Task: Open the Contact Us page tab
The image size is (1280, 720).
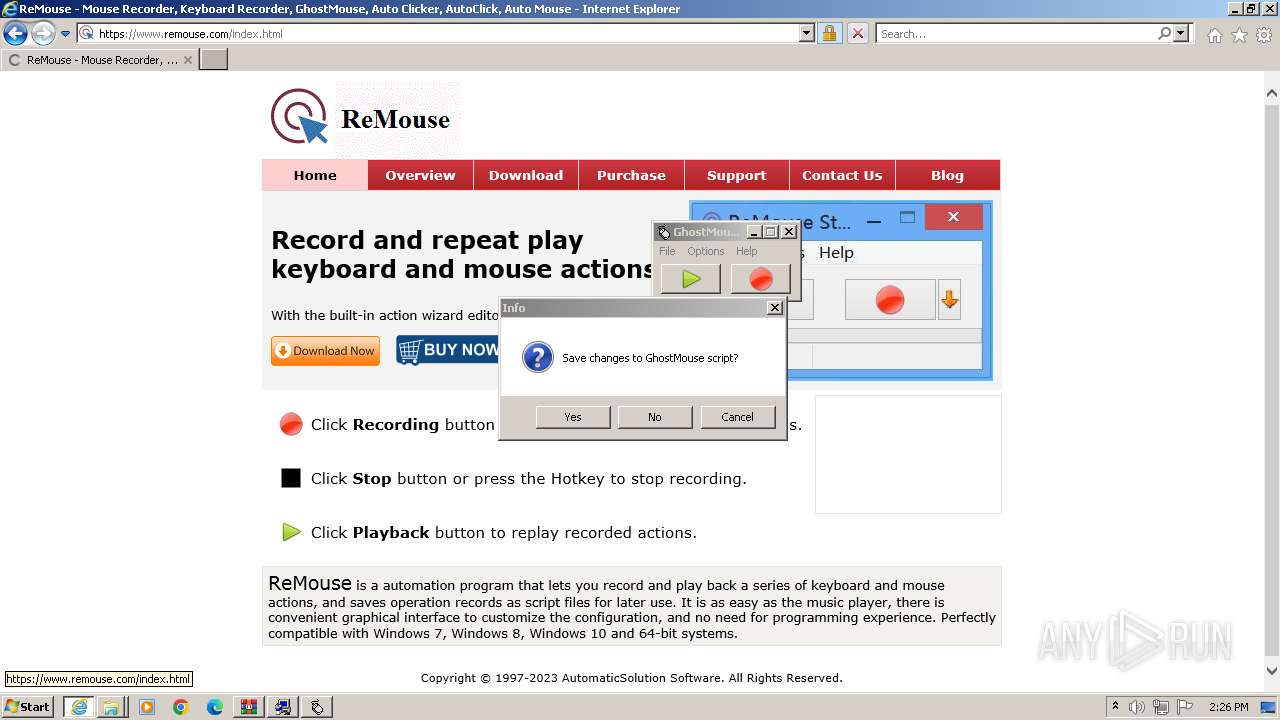Action: [x=842, y=175]
